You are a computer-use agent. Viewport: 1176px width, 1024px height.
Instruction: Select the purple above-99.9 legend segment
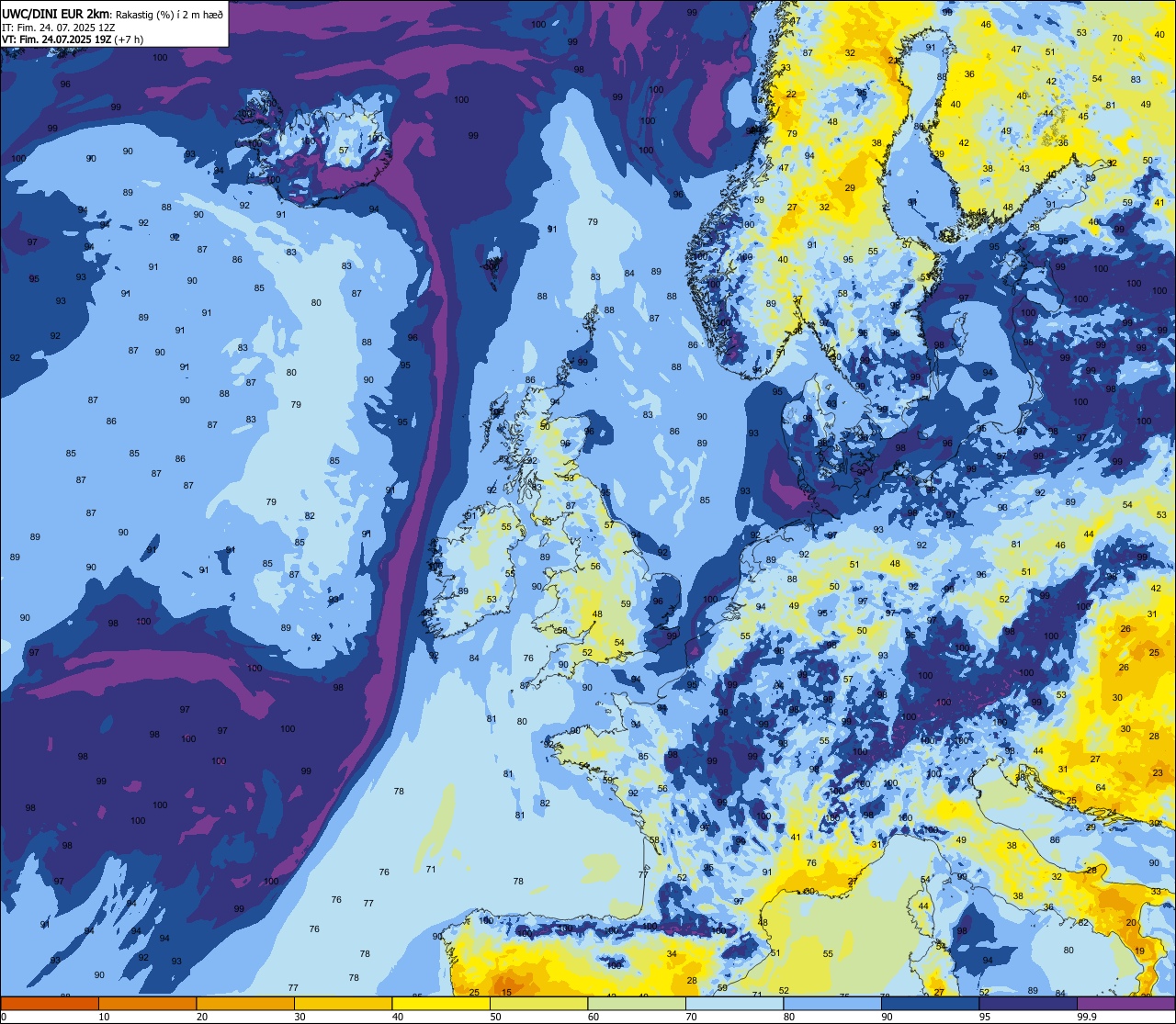(x=1125, y=1003)
